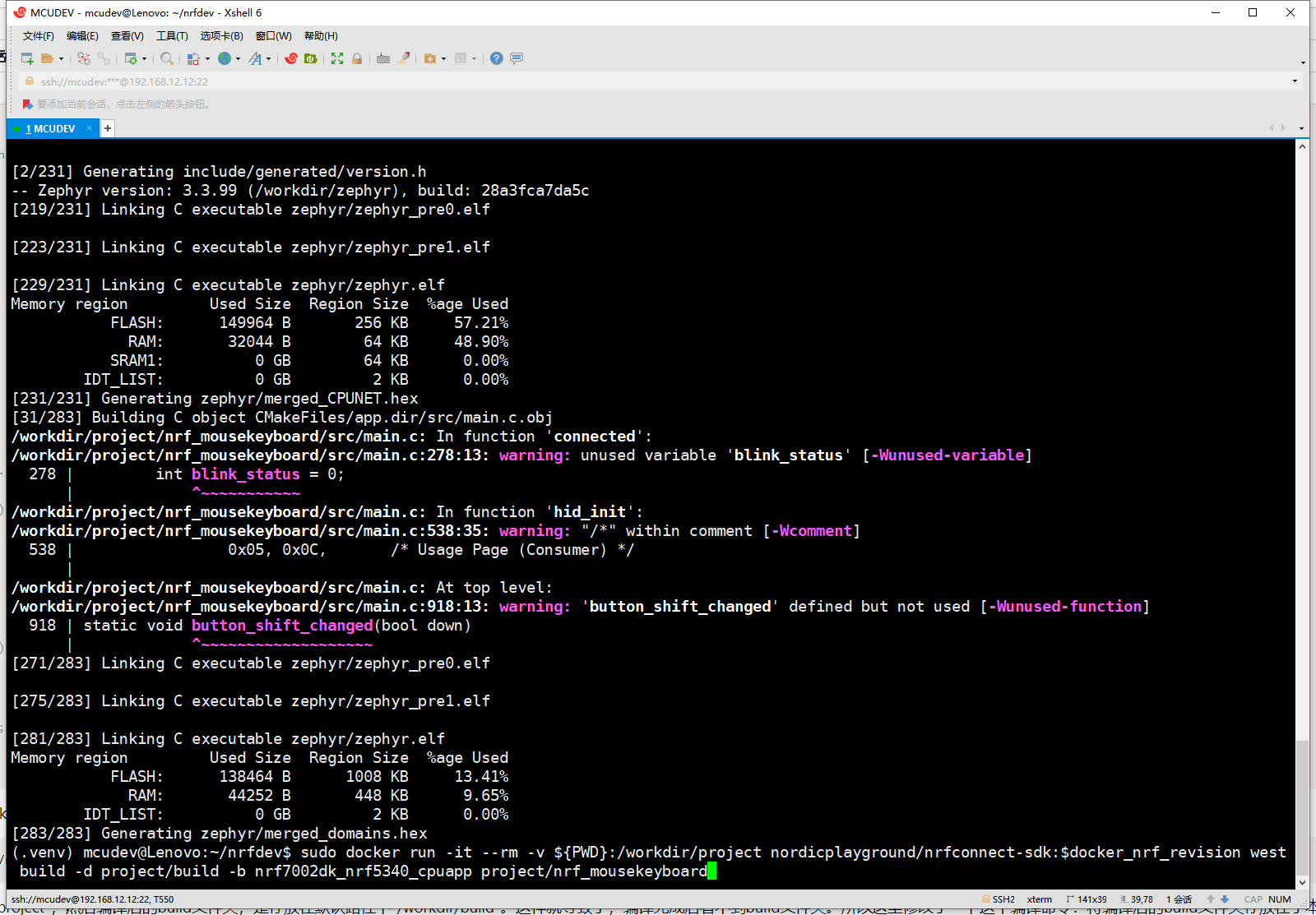Click the highlight pen icon

point(404,58)
